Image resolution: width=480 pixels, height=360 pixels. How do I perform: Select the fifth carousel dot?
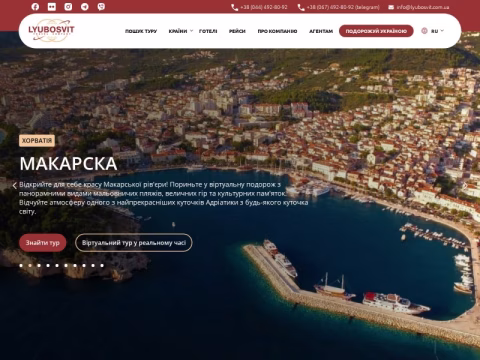tap(57, 266)
